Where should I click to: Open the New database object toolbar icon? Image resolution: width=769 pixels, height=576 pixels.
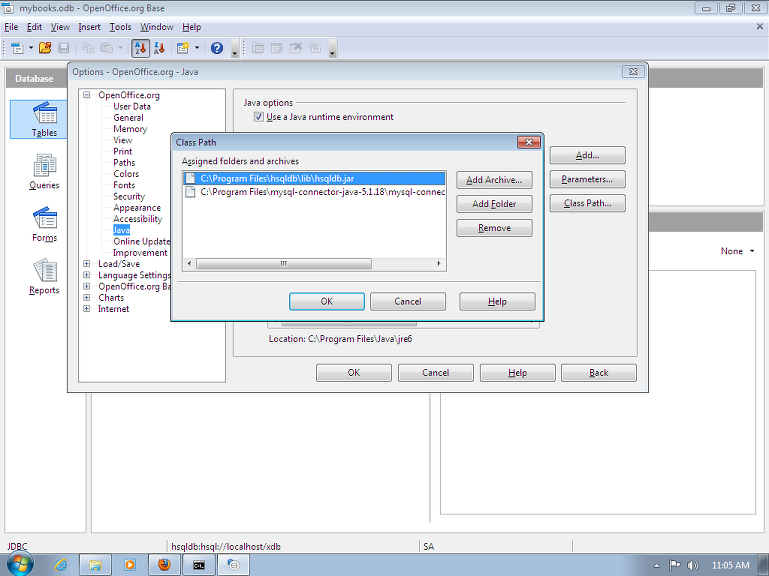[17, 48]
